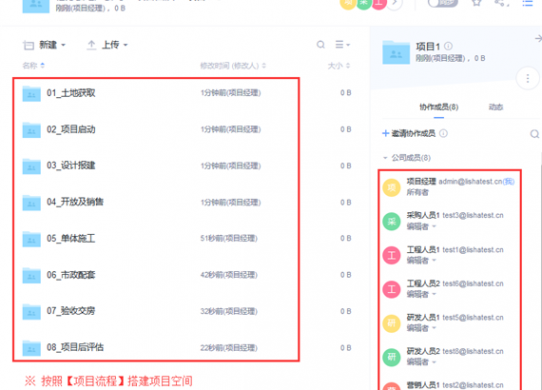Select the 03_设计报建 folder name
Image resolution: width=542 pixels, height=390 pixels.
pyautogui.click(x=71, y=166)
